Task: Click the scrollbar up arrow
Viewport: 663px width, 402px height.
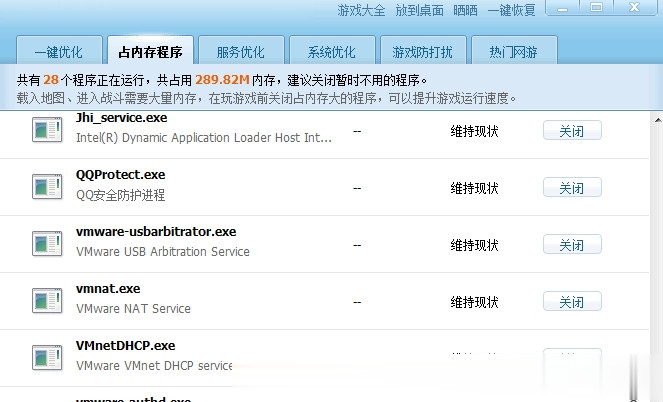Action: (658, 120)
